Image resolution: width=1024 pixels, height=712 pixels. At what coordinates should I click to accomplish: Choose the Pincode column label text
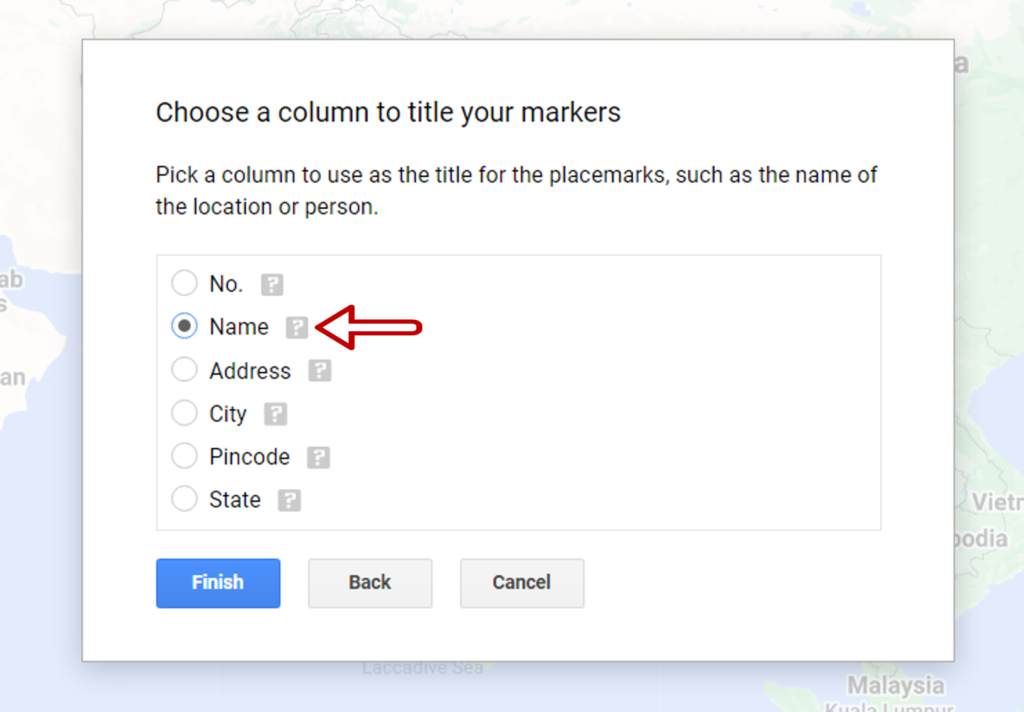pos(249,457)
